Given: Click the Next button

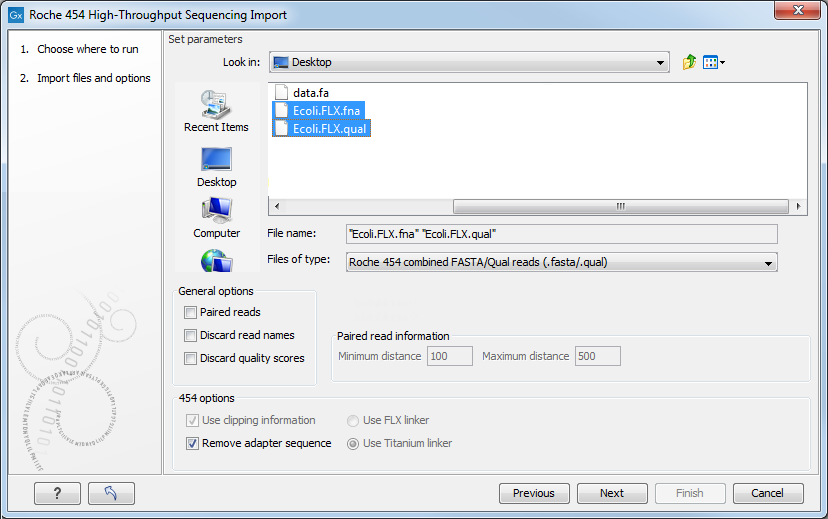Looking at the screenshot, I should click(x=612, y=493).
